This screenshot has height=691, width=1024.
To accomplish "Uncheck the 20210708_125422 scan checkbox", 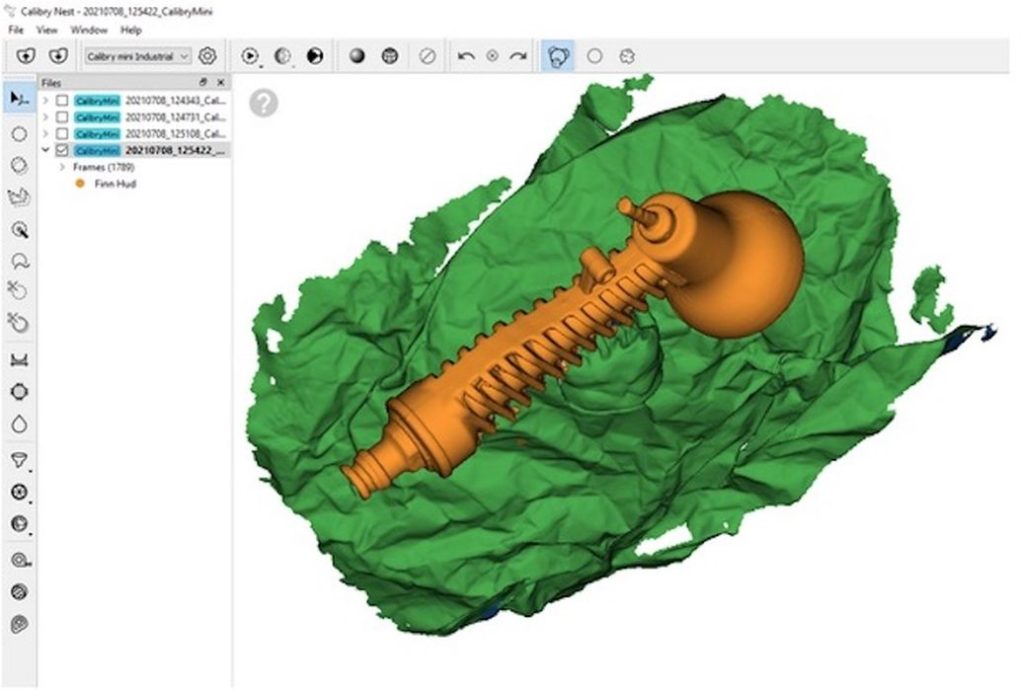I will [62, 150].
